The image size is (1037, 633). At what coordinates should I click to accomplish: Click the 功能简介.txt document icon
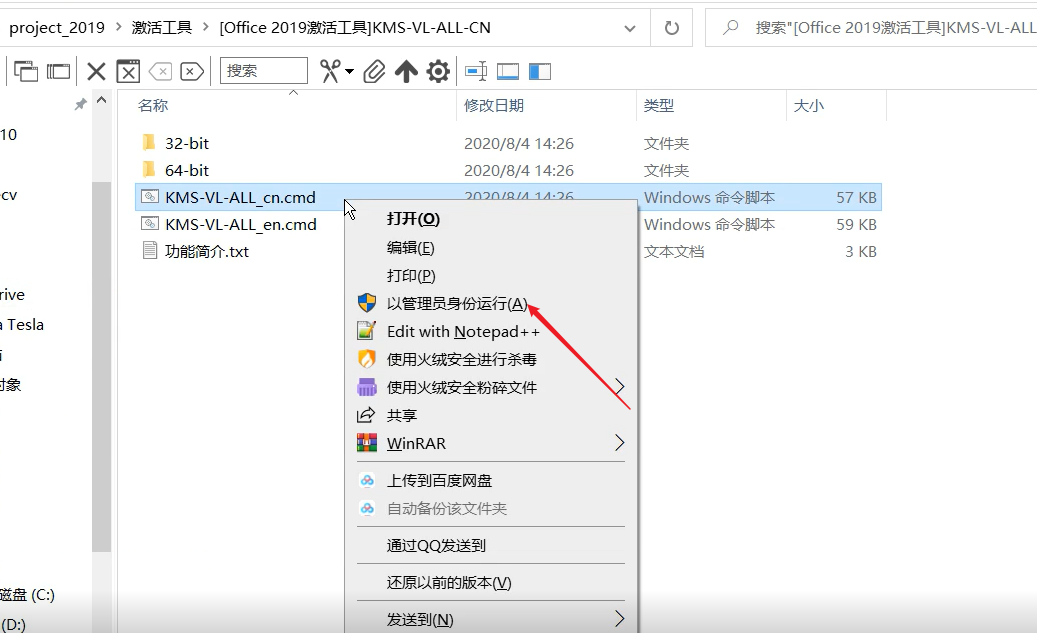[x=149, y=251]
